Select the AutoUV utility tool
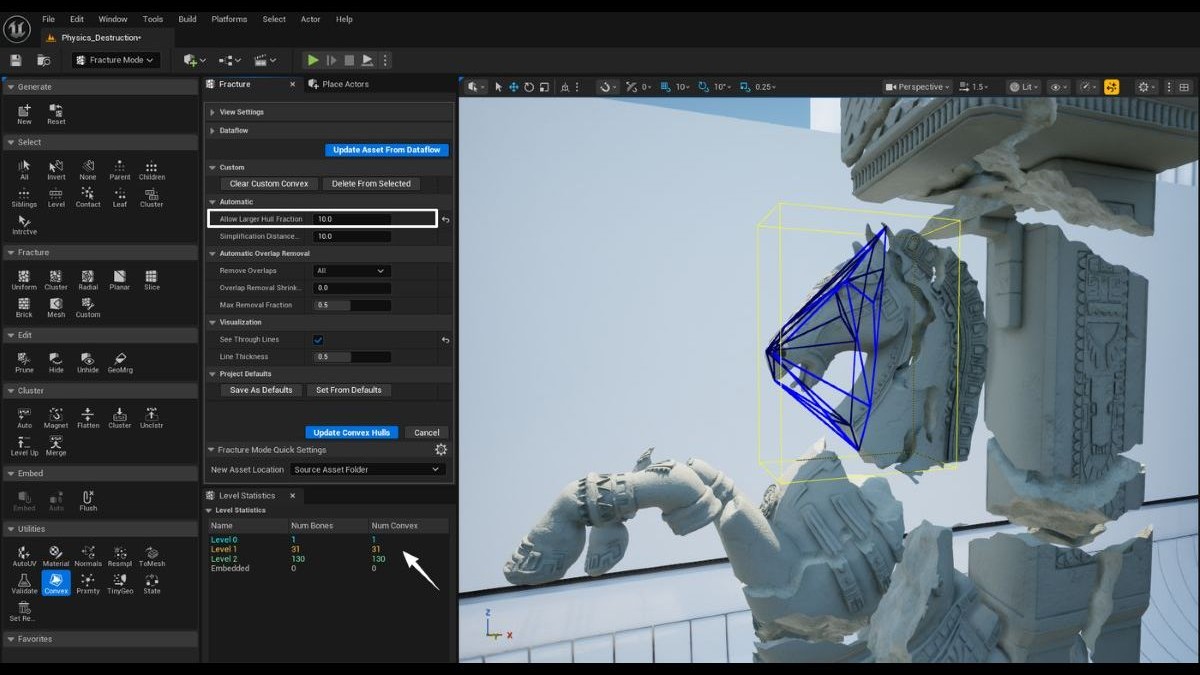This screenshot has height=675, width=1200. coord(23,553)
